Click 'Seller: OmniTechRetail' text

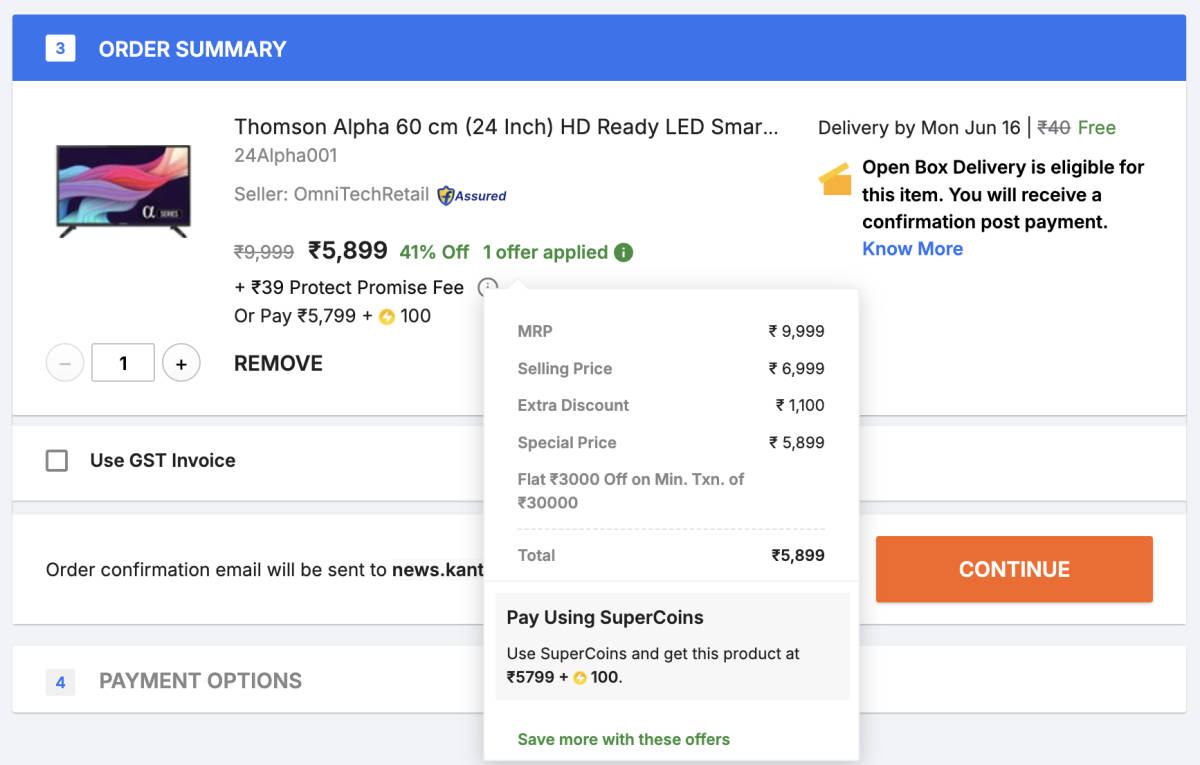[x=331, y=195]
